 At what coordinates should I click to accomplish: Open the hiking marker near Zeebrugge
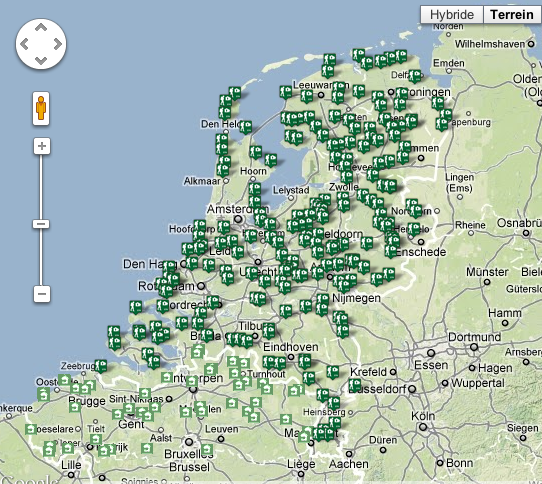(x=101, y=365)
